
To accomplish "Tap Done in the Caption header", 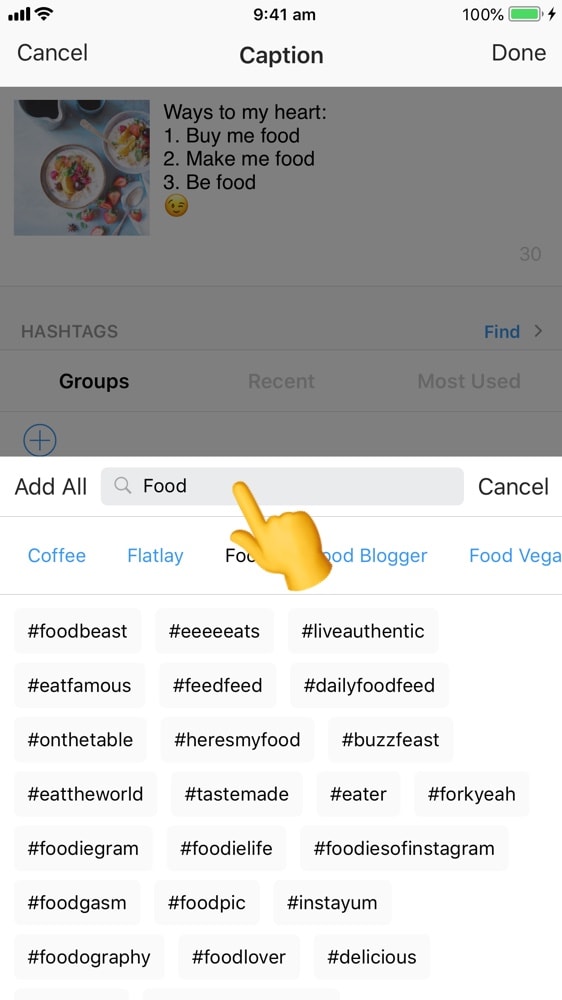I will click(x=519, y=53).
